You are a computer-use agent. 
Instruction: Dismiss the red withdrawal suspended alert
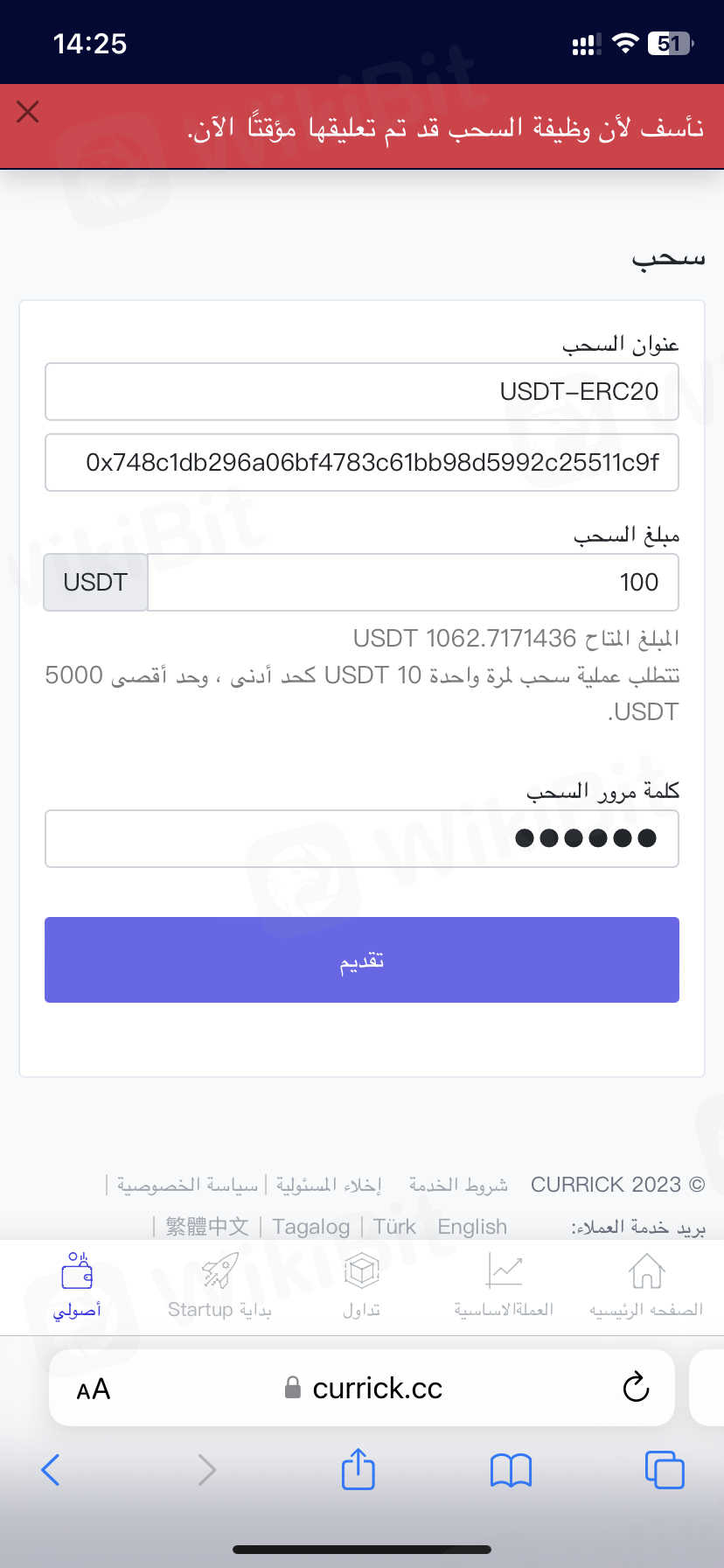pos(28,112)
